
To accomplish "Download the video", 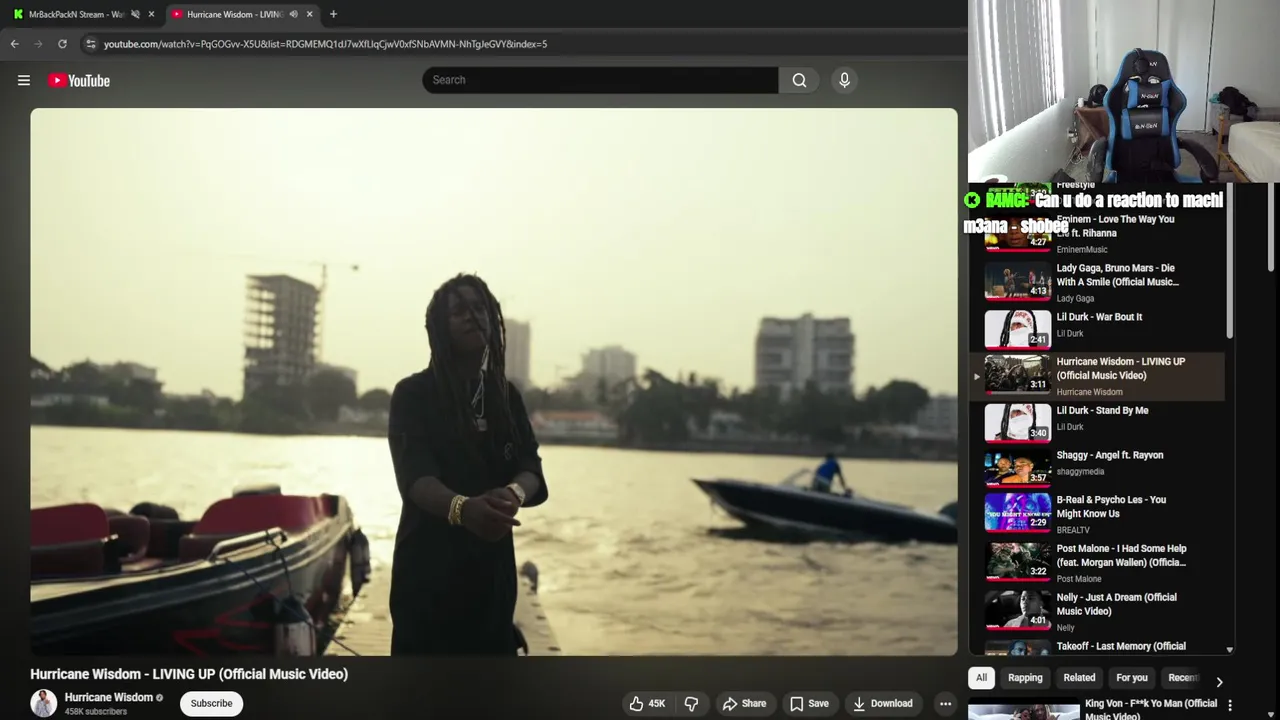I will point(882,703).
